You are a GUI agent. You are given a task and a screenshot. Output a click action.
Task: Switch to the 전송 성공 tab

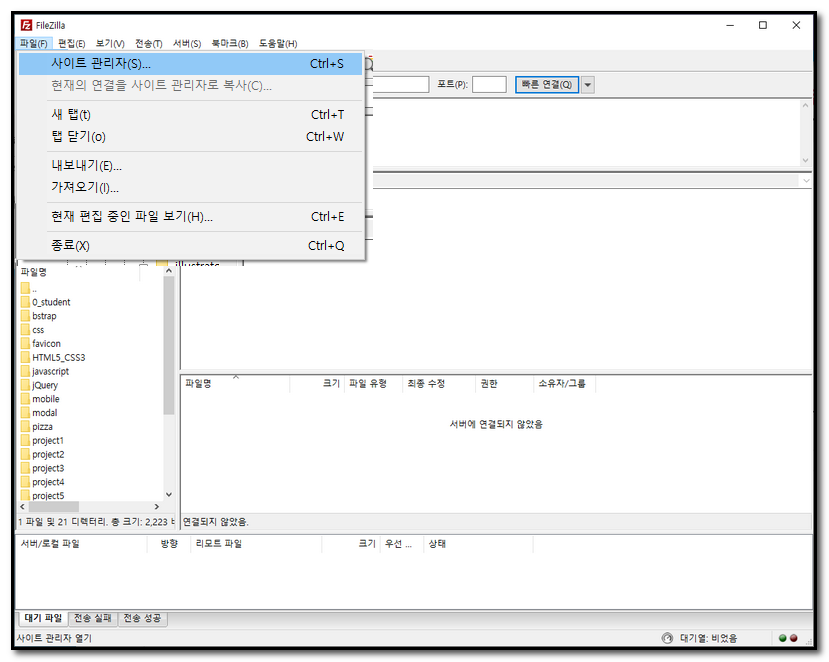point(143,619)
